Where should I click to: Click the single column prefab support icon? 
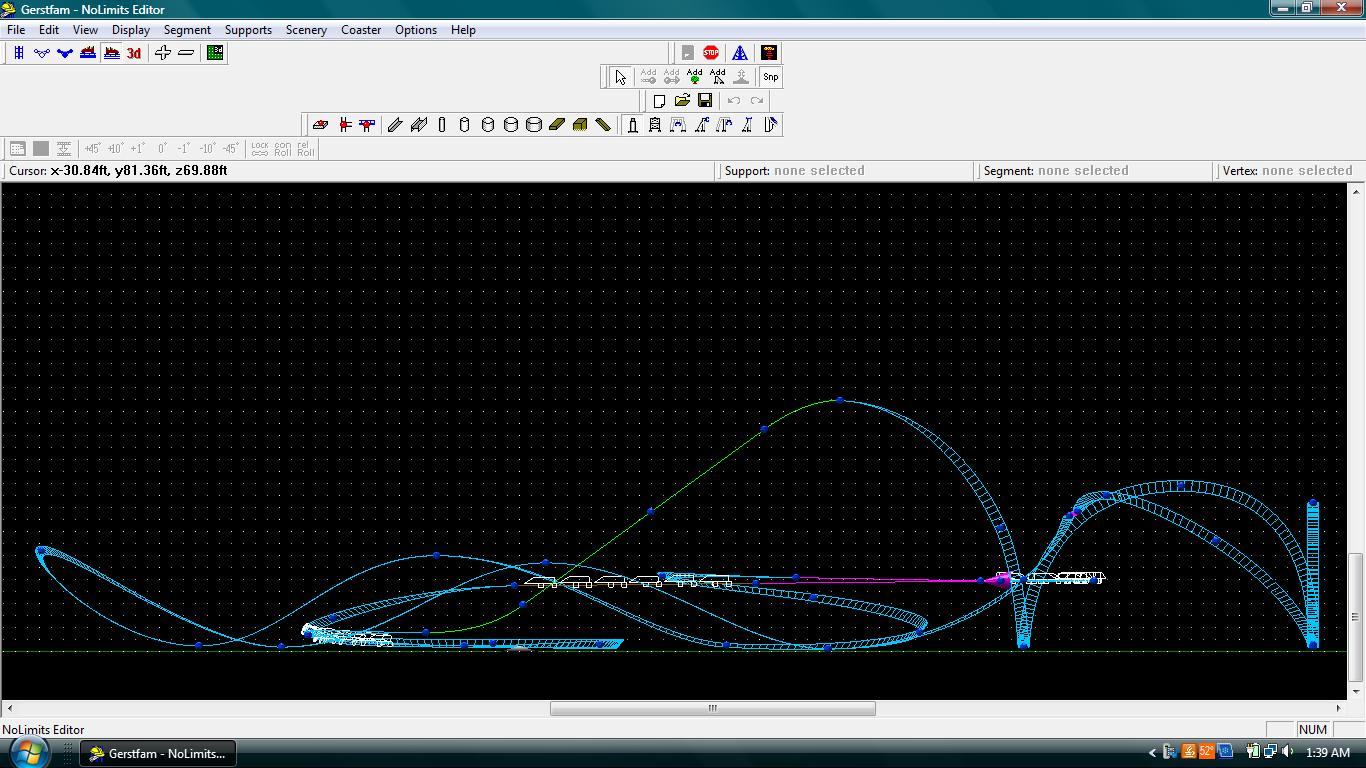tap(632, 125)
